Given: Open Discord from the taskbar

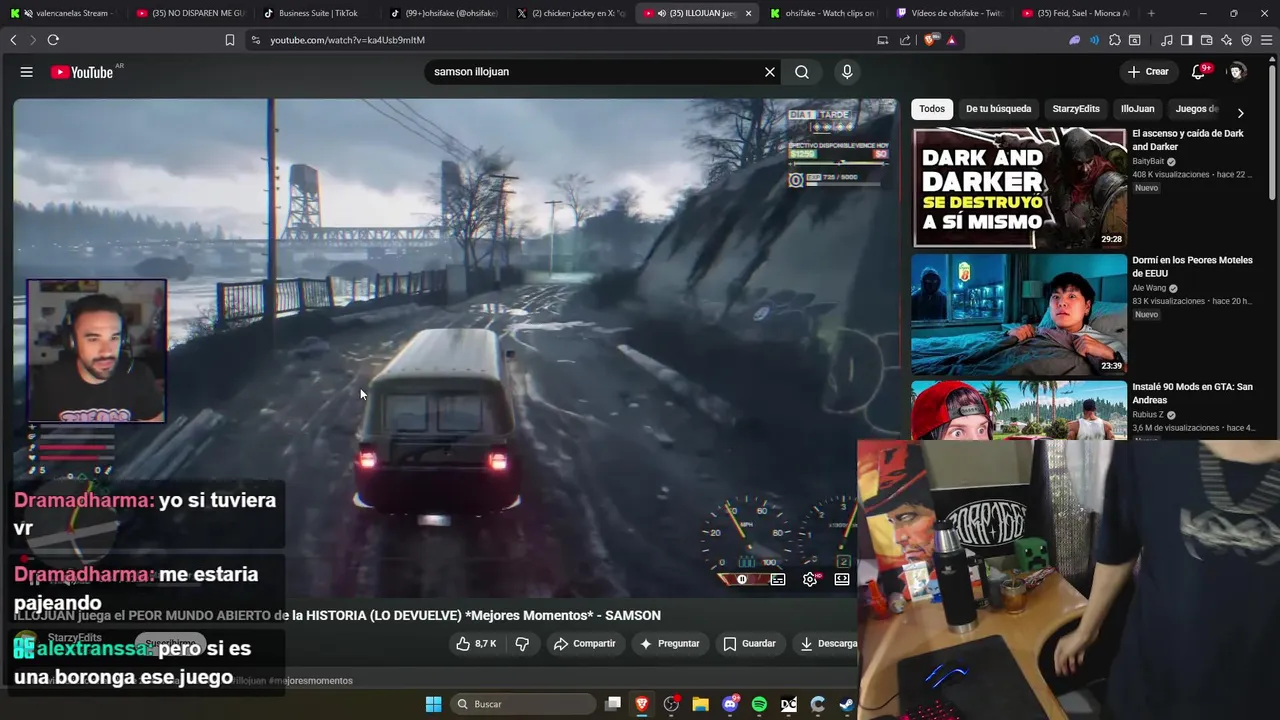Looking at the screenshot, I should point(730,704).
